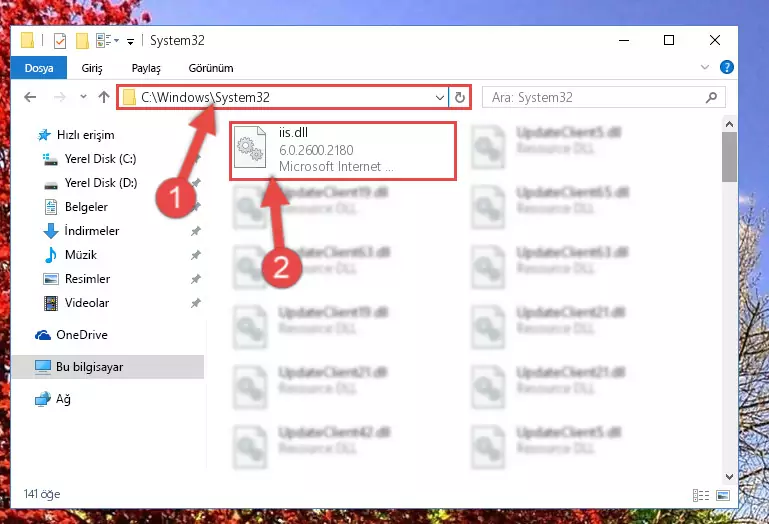Select Bu bilgisayar in the navigation pane

(x=107, y=367)
